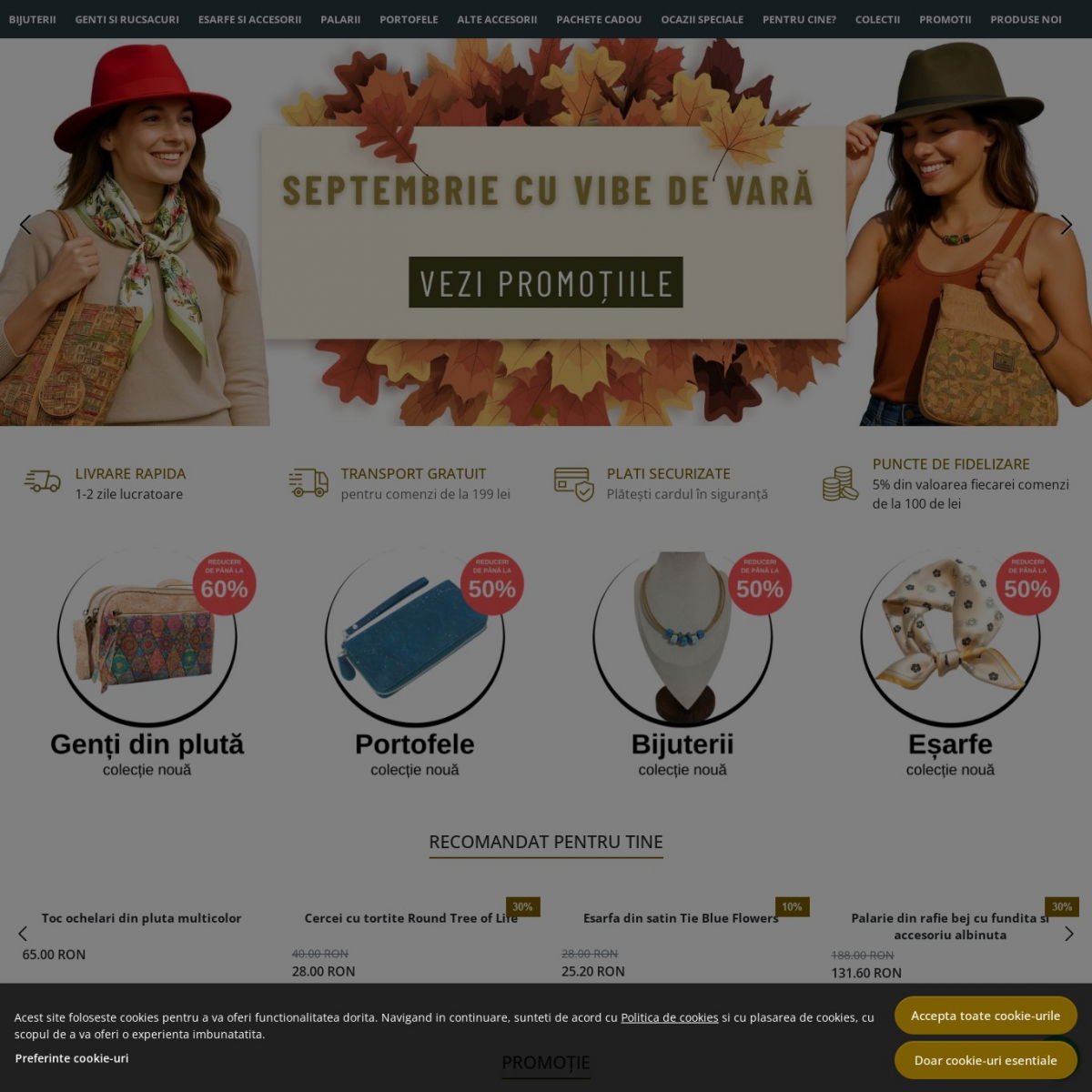This screenshot has height=1092, width=1092.
Task: Select the second banner slide dot
Action: 554,412
